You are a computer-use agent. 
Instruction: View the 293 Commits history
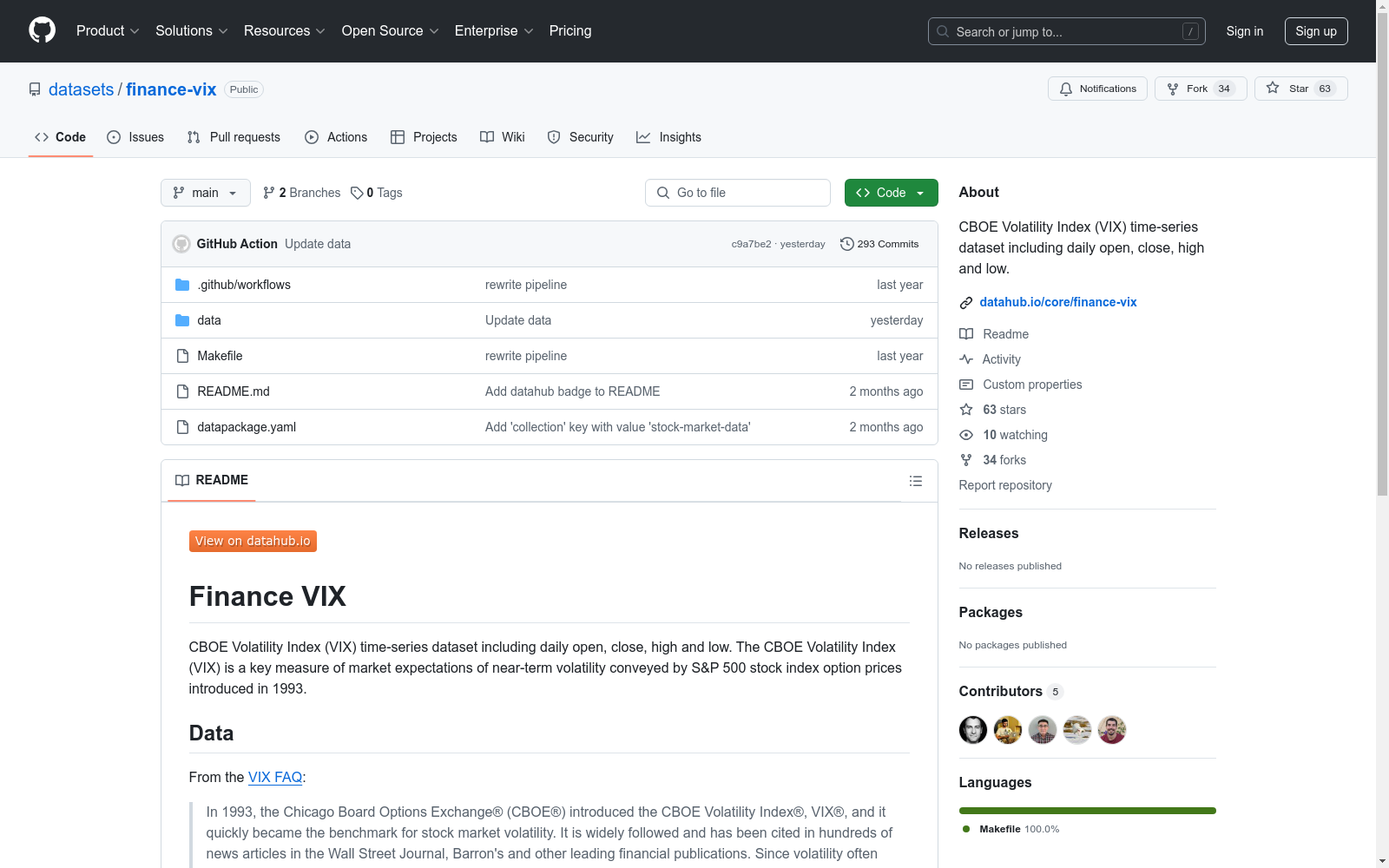(x=879, y=244)
